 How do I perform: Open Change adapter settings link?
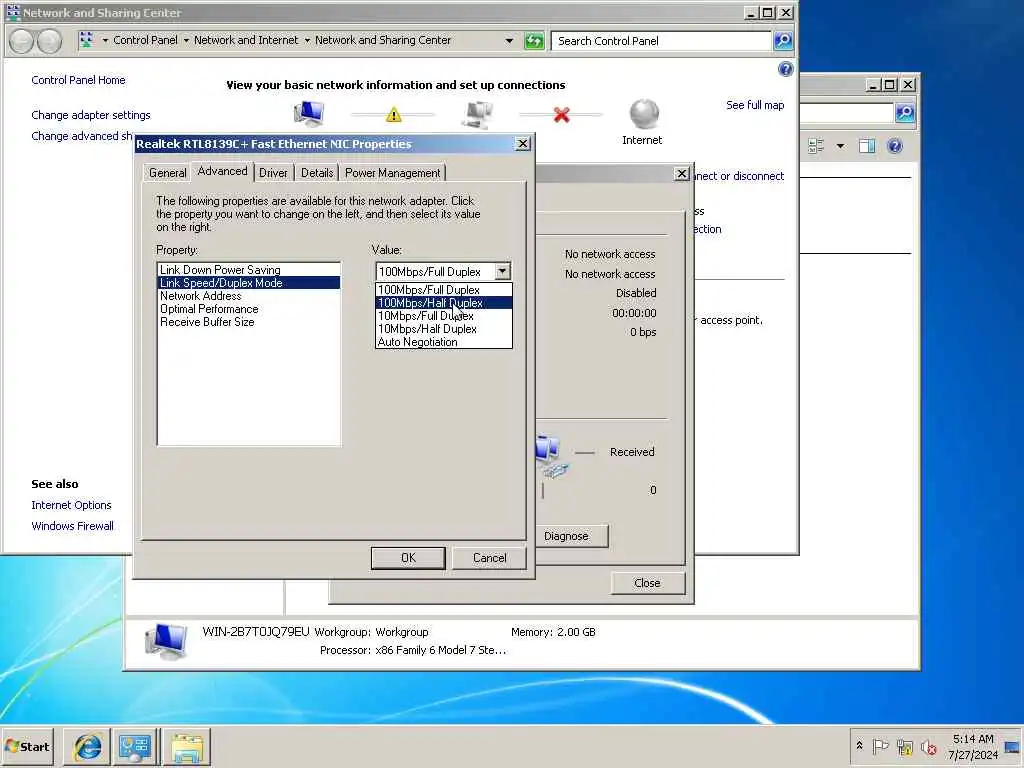tap(91, 115)
